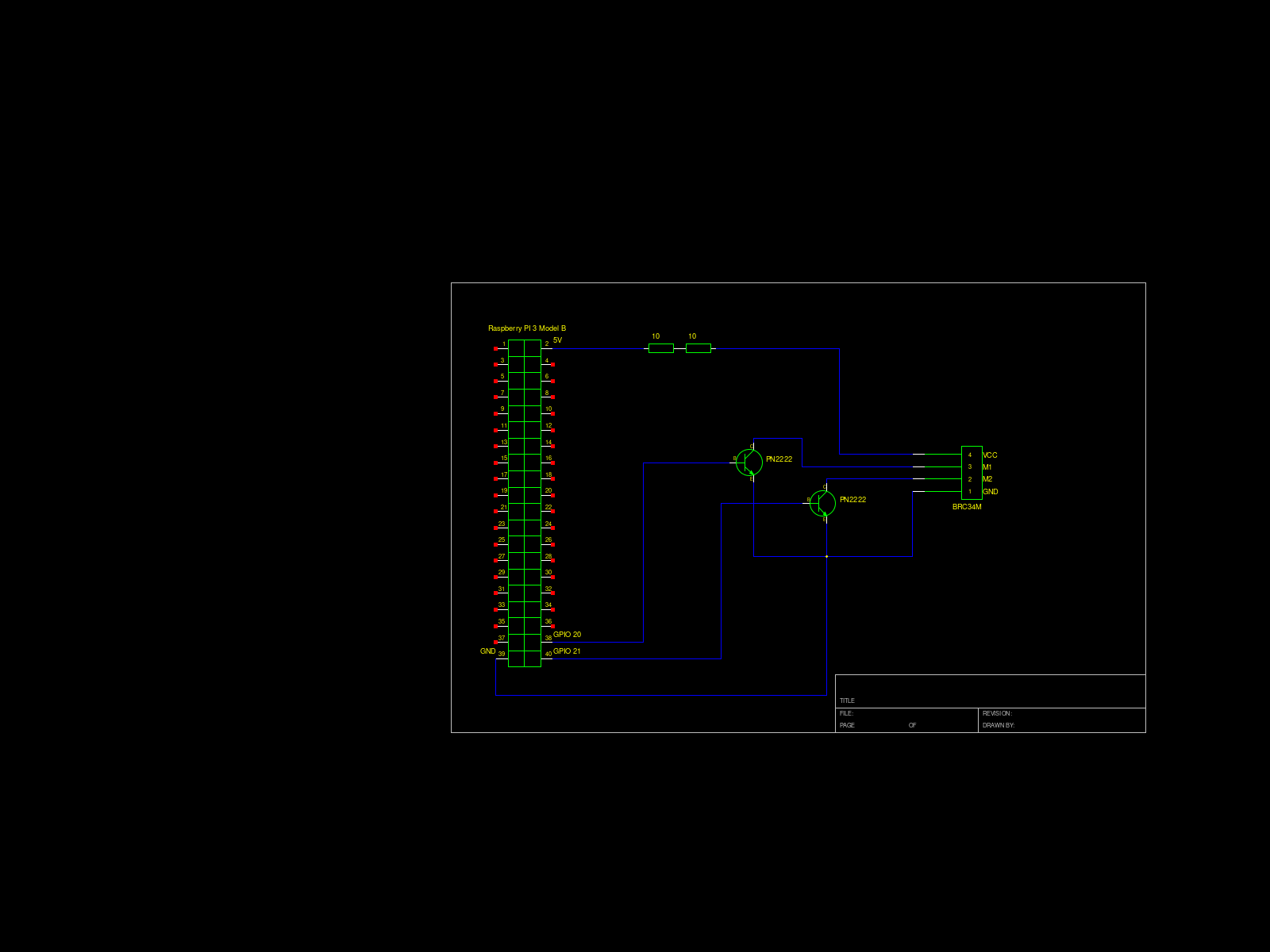This screenshot has height=952, width=1270.
Task: Select the blue wire into VCC pin
Action: click(876, 455)
